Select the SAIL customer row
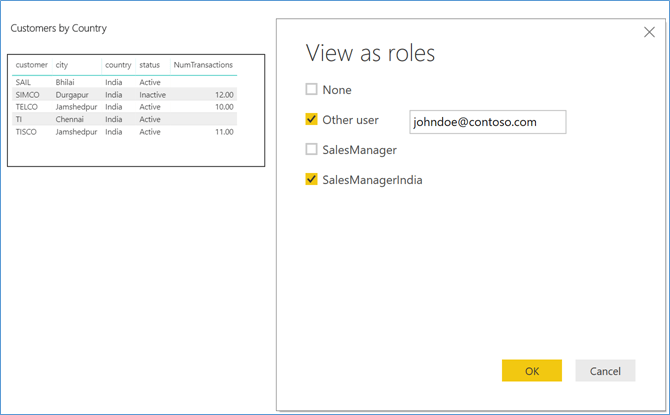 [x=23, y=82]
